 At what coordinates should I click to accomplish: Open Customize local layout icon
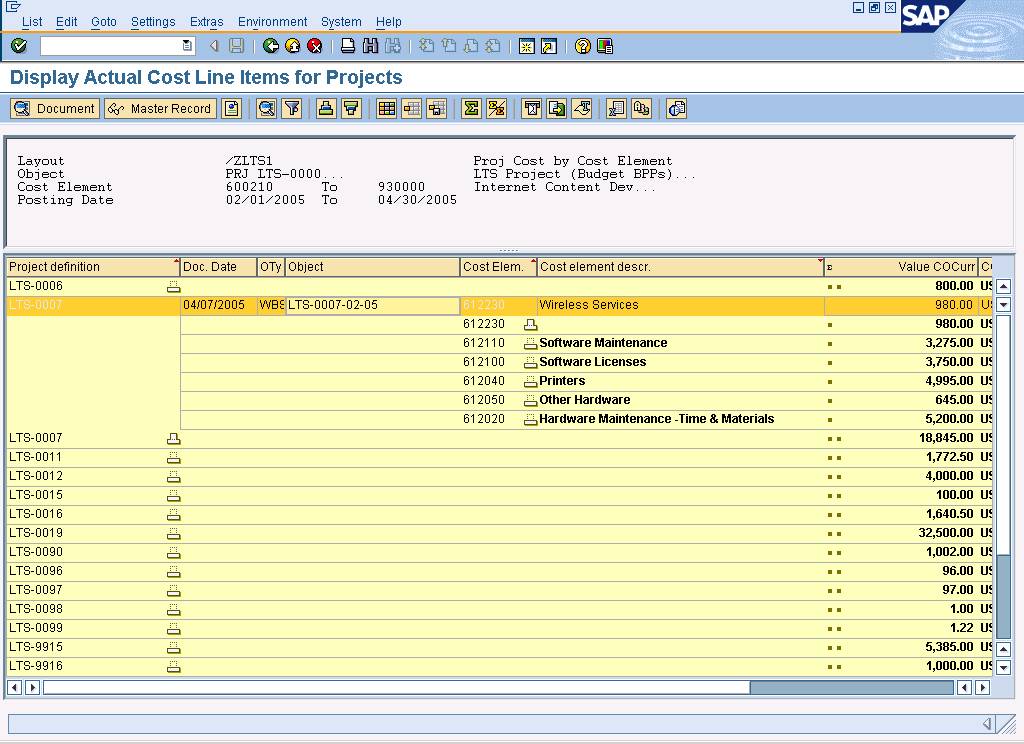point(605,46)
